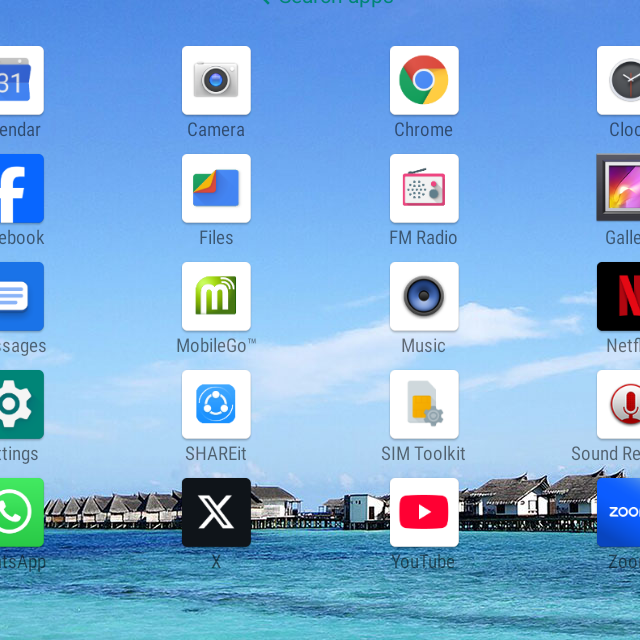
Task: Launch the Camera app
Action: click(x=216, y=80)
